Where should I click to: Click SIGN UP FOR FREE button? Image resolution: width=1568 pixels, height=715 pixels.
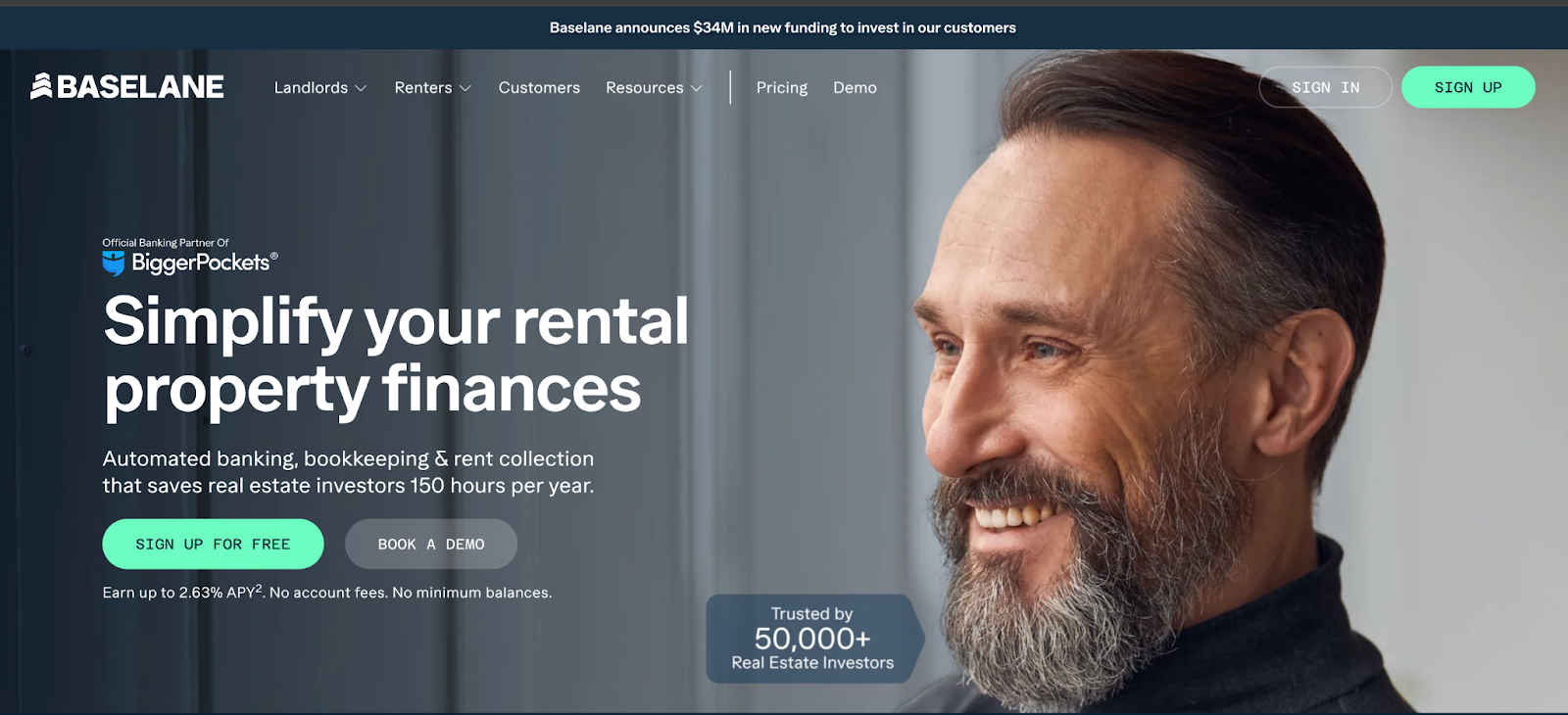tap(213, 544)
